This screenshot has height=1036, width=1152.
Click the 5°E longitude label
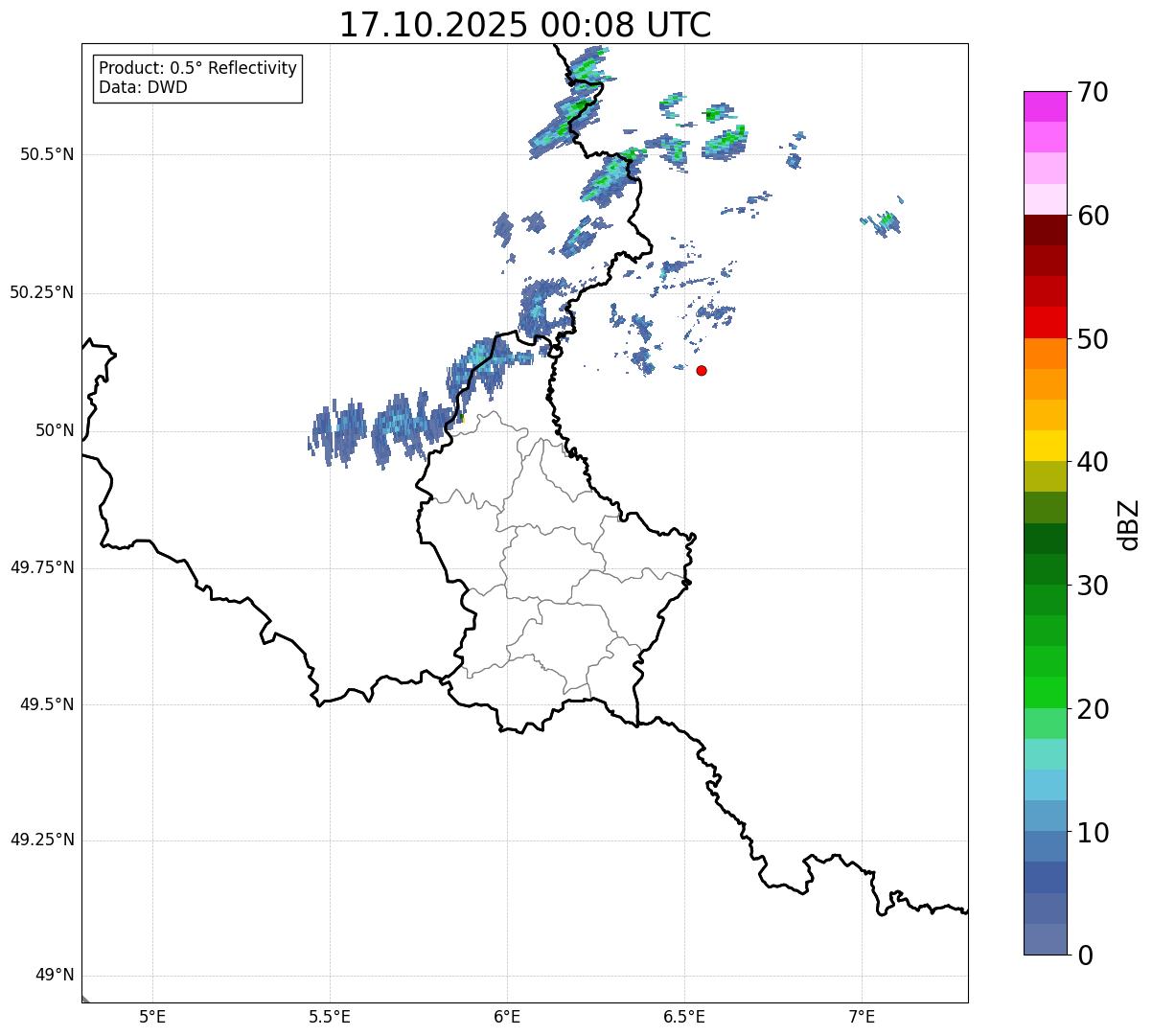coord(152,1016)
